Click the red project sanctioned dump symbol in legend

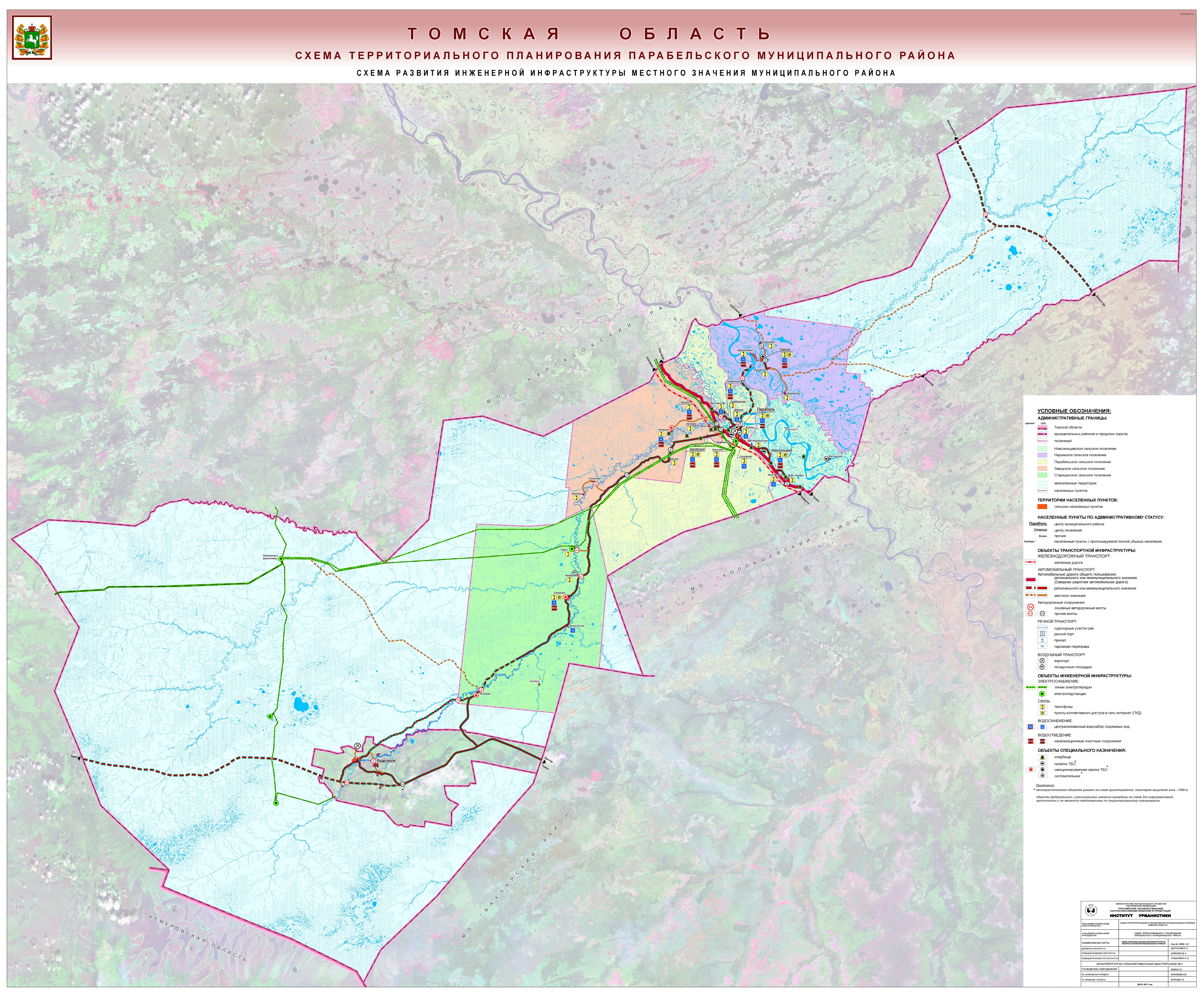[1031, 769]
